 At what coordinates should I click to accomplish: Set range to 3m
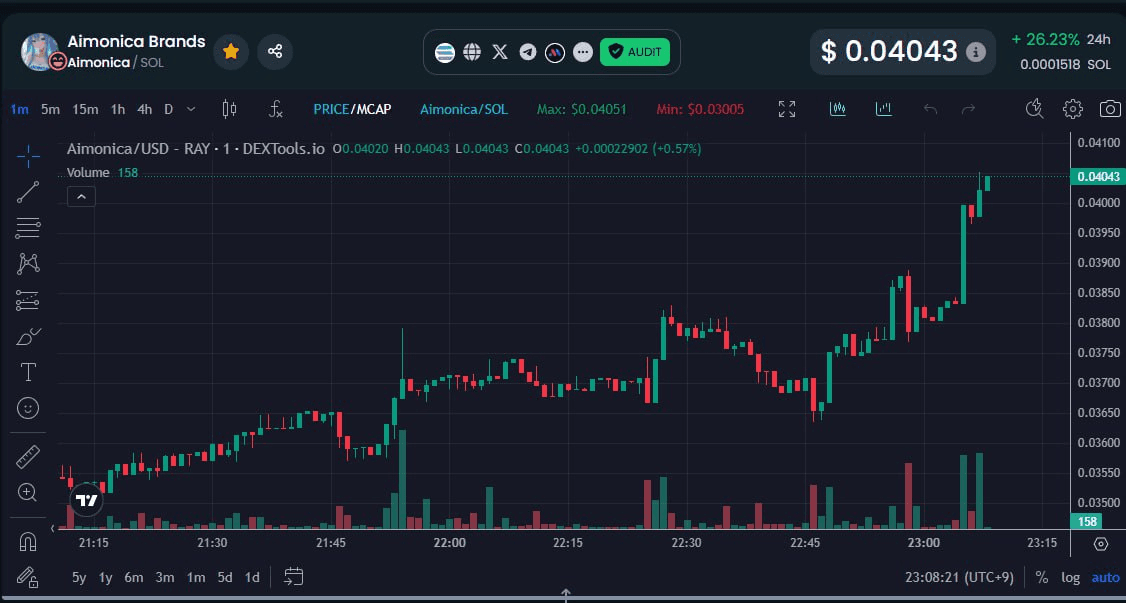click(165, 577)
